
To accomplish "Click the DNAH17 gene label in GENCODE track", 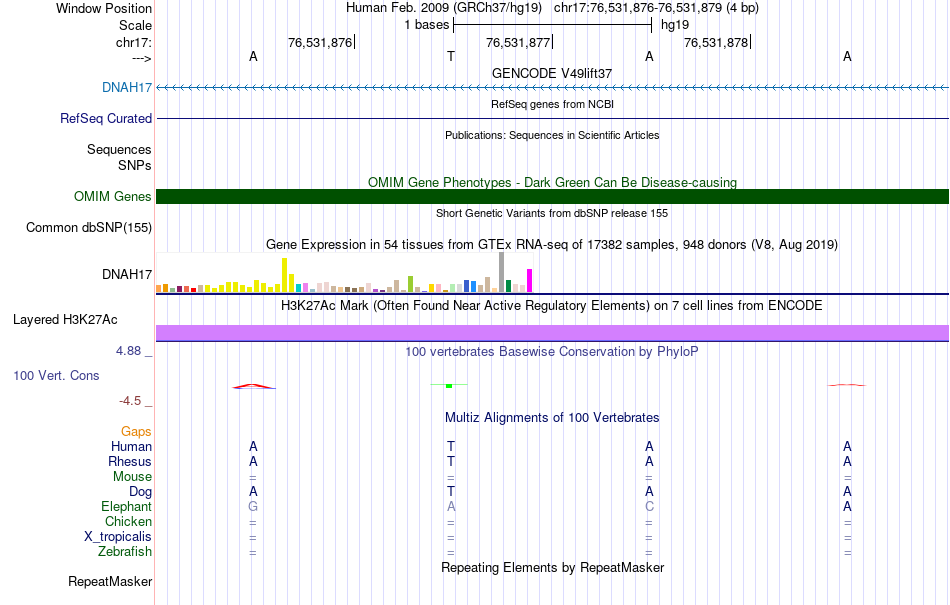I will pyautogui.click(x=127, y=87).
